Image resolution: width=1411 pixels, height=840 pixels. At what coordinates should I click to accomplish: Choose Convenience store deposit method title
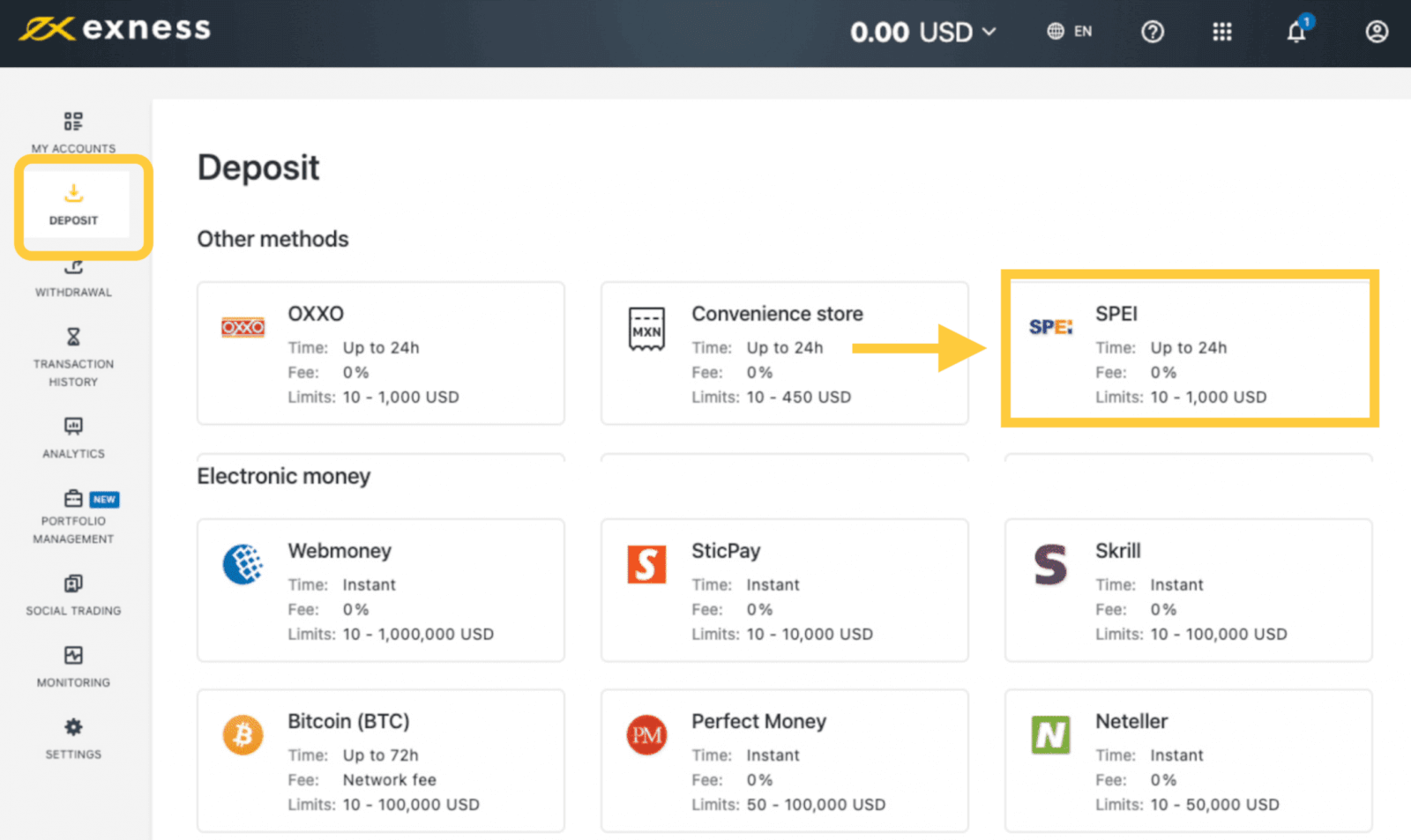777,314
